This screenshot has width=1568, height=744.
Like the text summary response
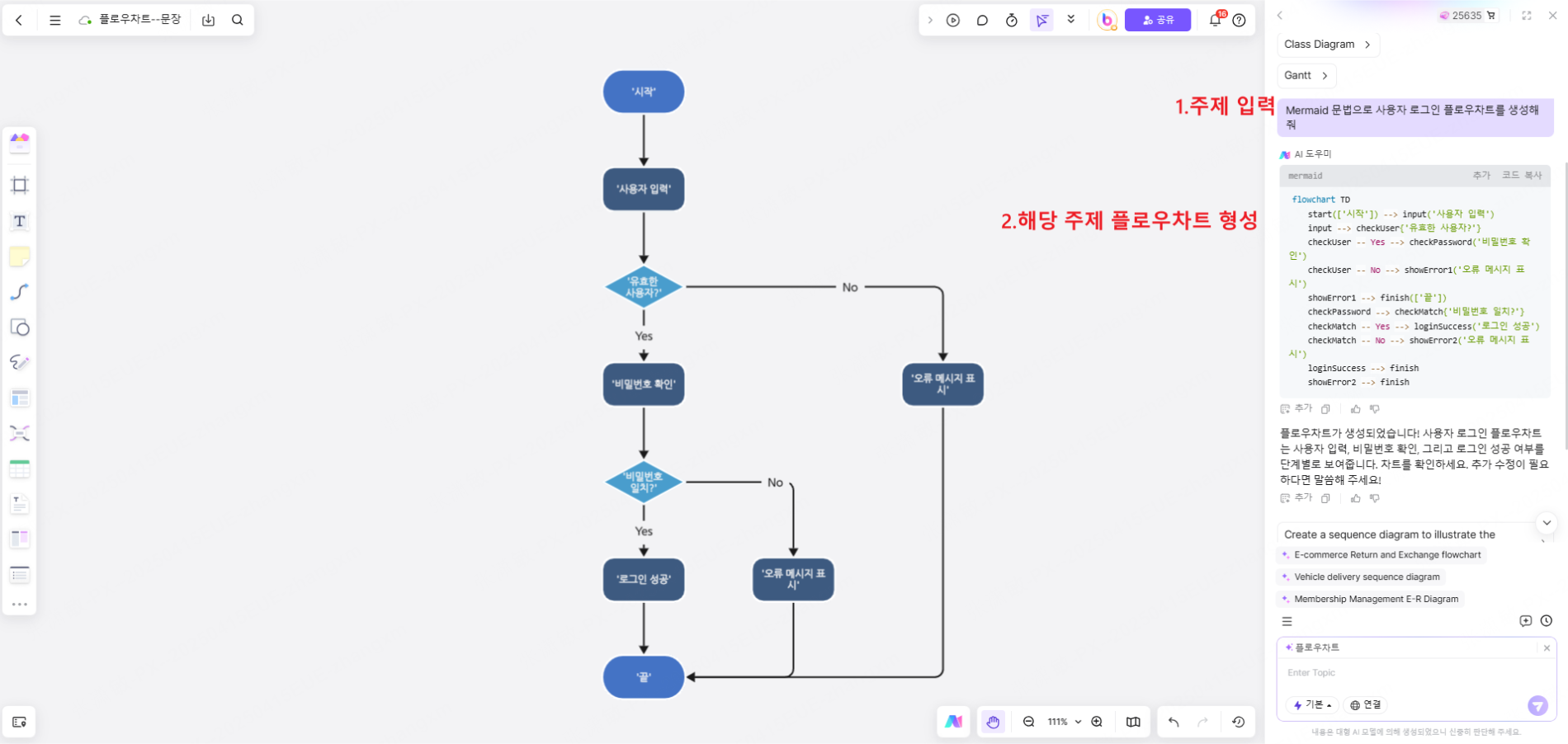[1355, 498]
